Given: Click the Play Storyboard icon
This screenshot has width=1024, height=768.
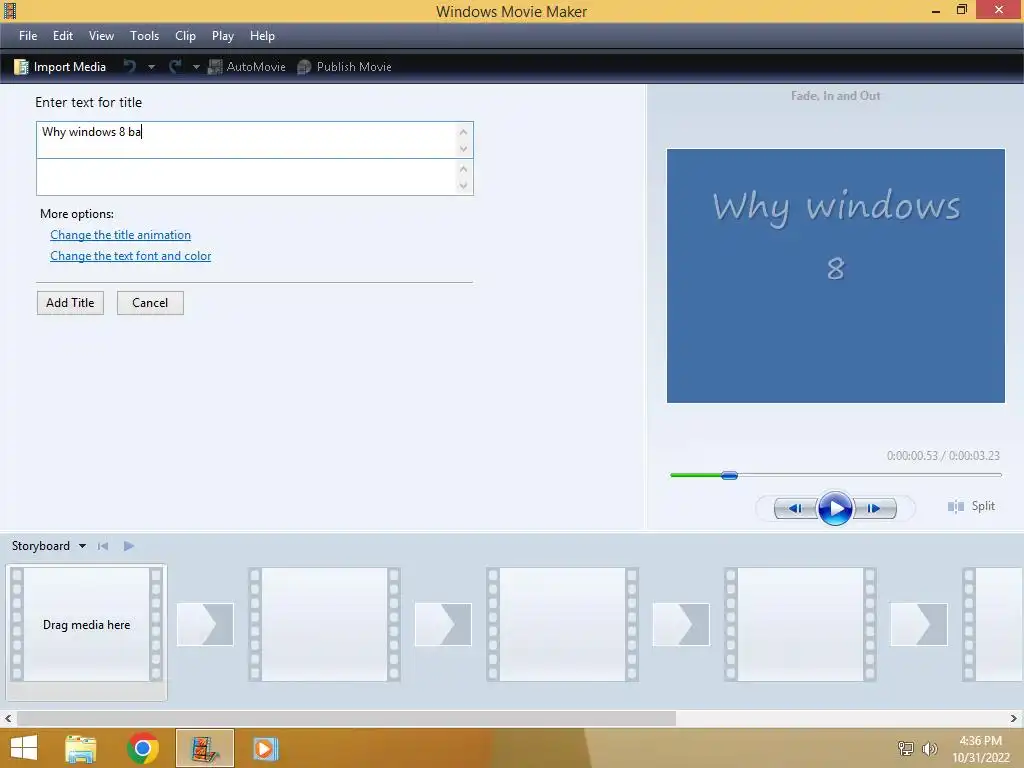Looking at the screenshot, I should click(129, 546).
